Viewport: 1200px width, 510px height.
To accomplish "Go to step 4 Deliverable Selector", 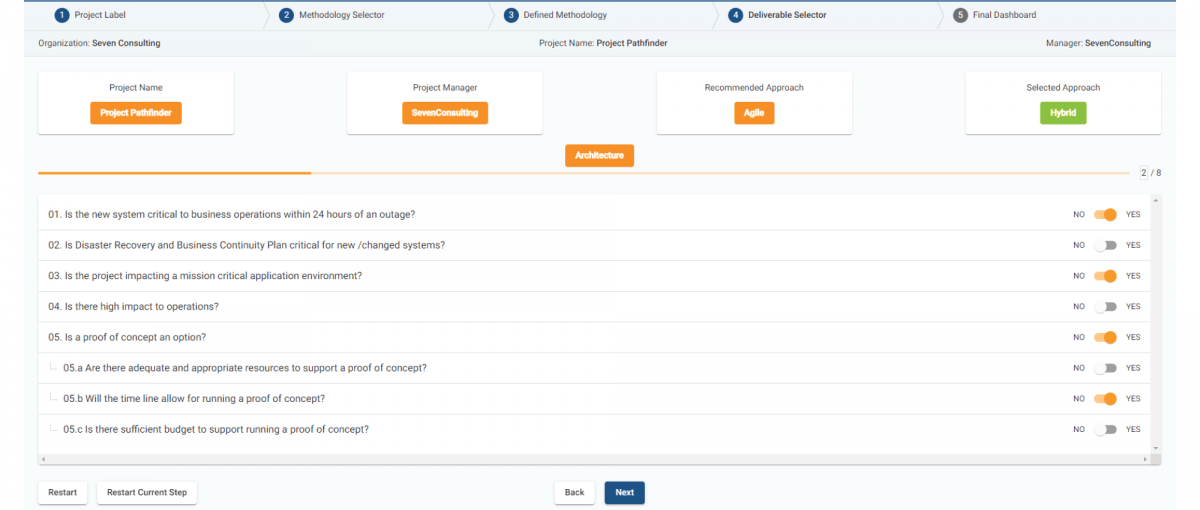I will click(x=778, y=15).
